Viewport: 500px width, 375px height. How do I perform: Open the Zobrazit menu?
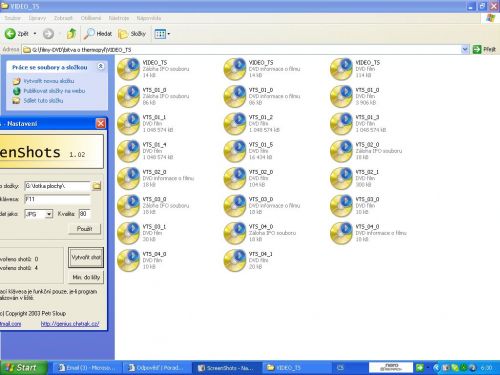point(63,18)
